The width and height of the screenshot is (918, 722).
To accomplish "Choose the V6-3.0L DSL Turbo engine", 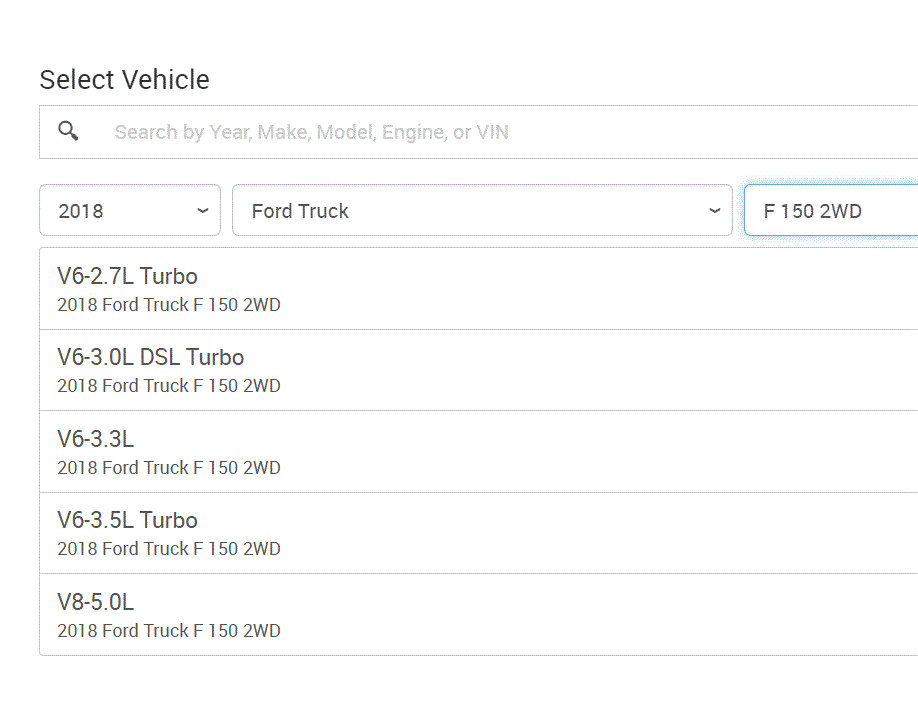I will (x=150, y=358).
